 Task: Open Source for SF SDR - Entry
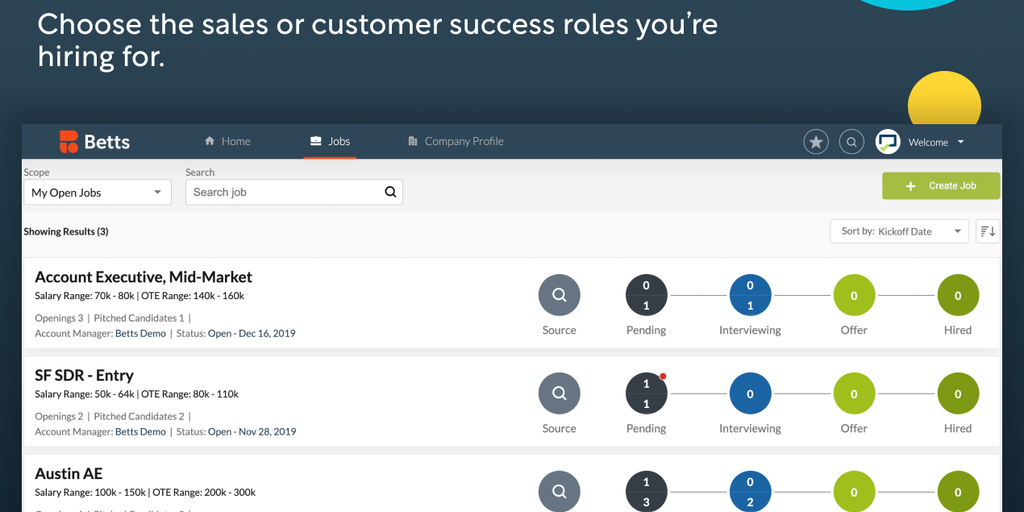coord(559,394)
